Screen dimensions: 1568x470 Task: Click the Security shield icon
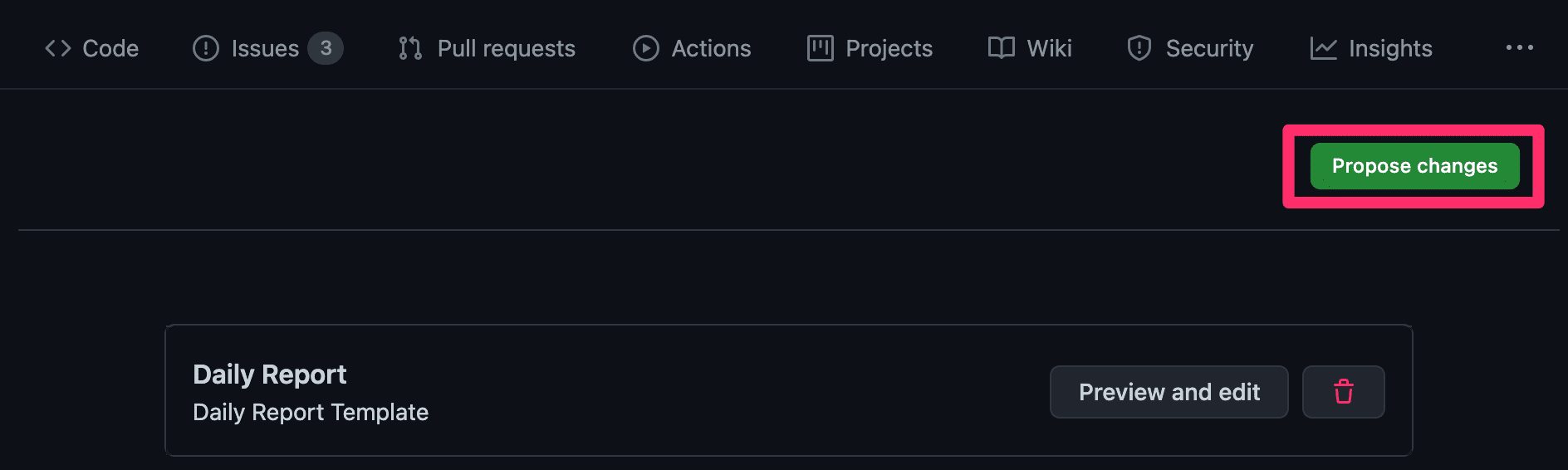point(1139,48)
